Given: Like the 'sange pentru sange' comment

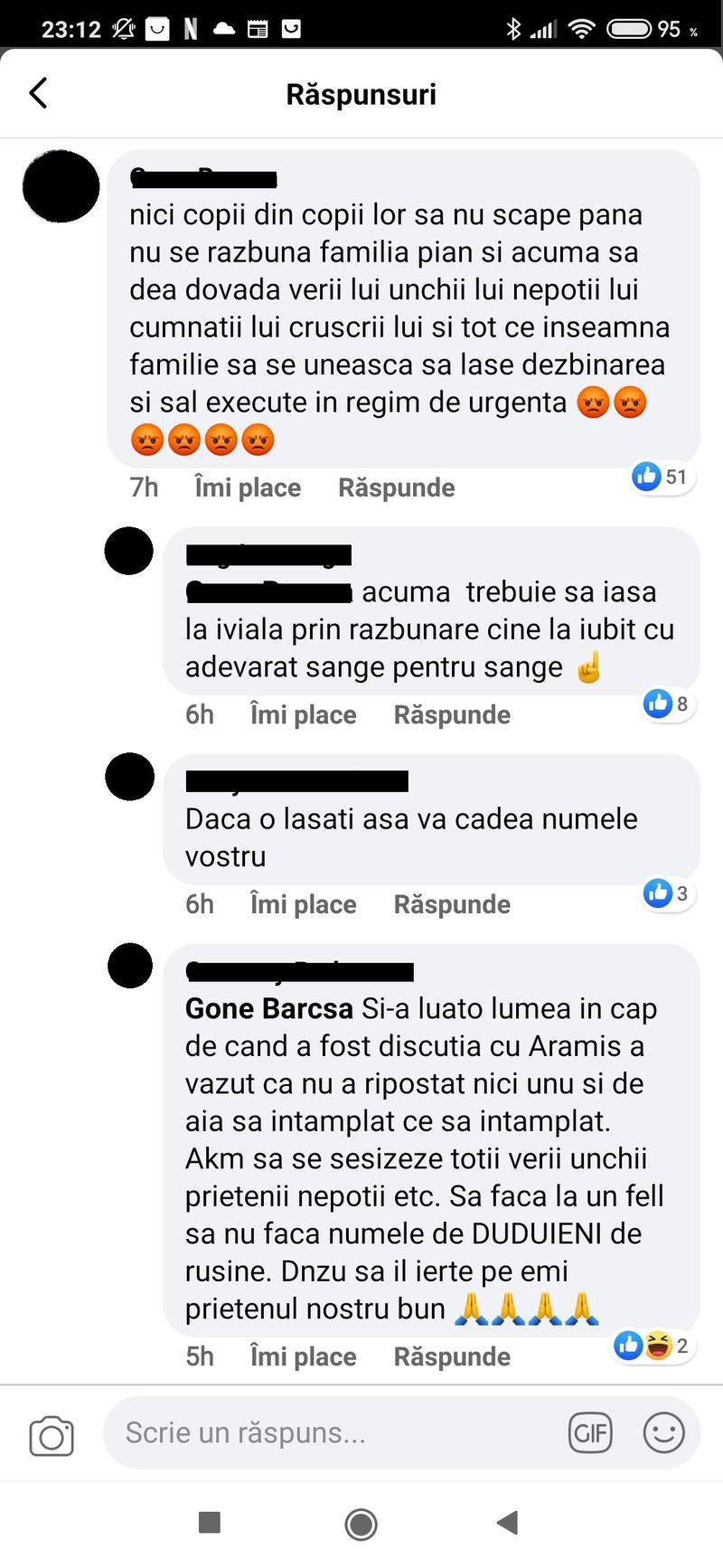Looking at the screenshot, I should 304,714.
